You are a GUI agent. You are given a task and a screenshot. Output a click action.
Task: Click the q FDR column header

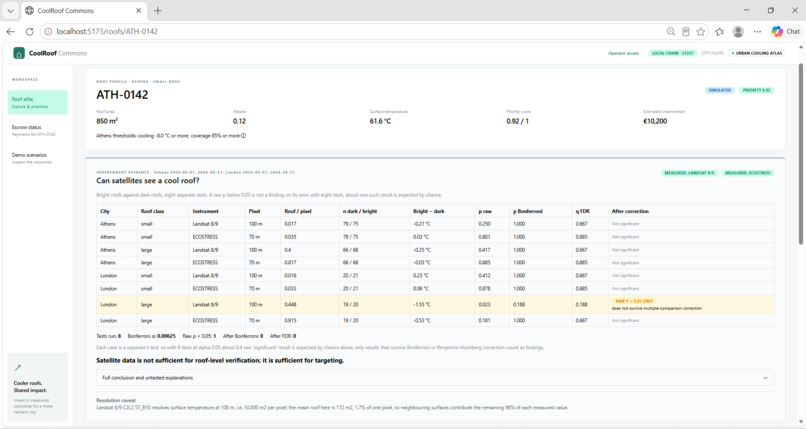(583, 211)
